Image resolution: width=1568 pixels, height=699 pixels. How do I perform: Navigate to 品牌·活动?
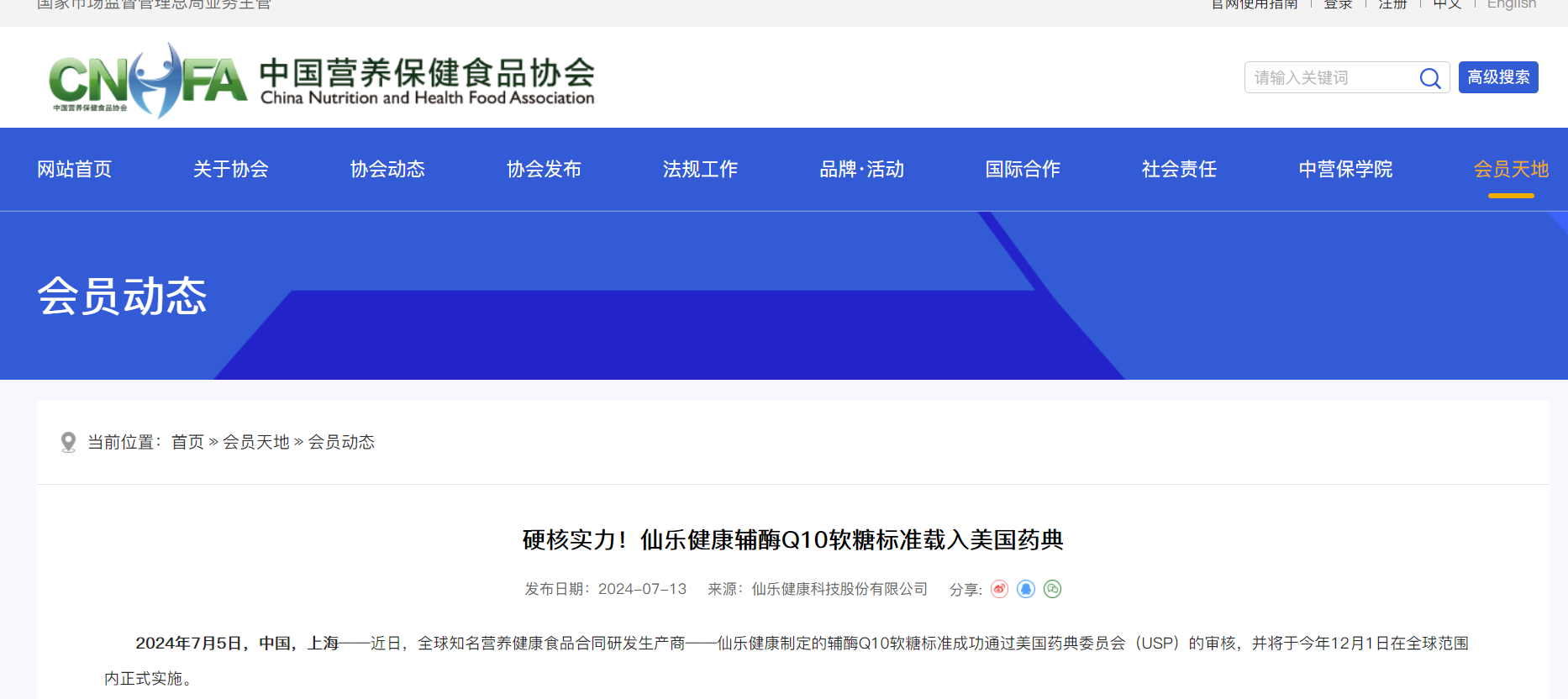click(x=861, y=170)
